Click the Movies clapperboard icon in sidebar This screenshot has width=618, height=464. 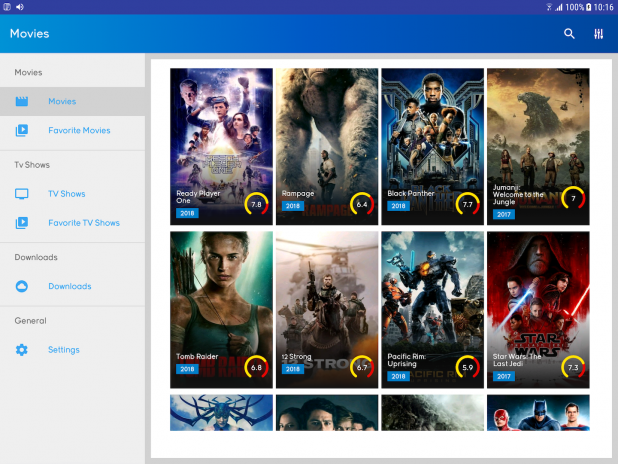(22, 101)
